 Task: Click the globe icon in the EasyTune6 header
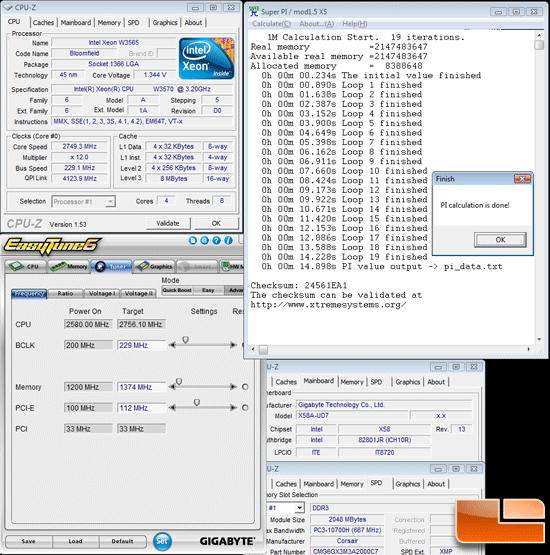(204, 241)
